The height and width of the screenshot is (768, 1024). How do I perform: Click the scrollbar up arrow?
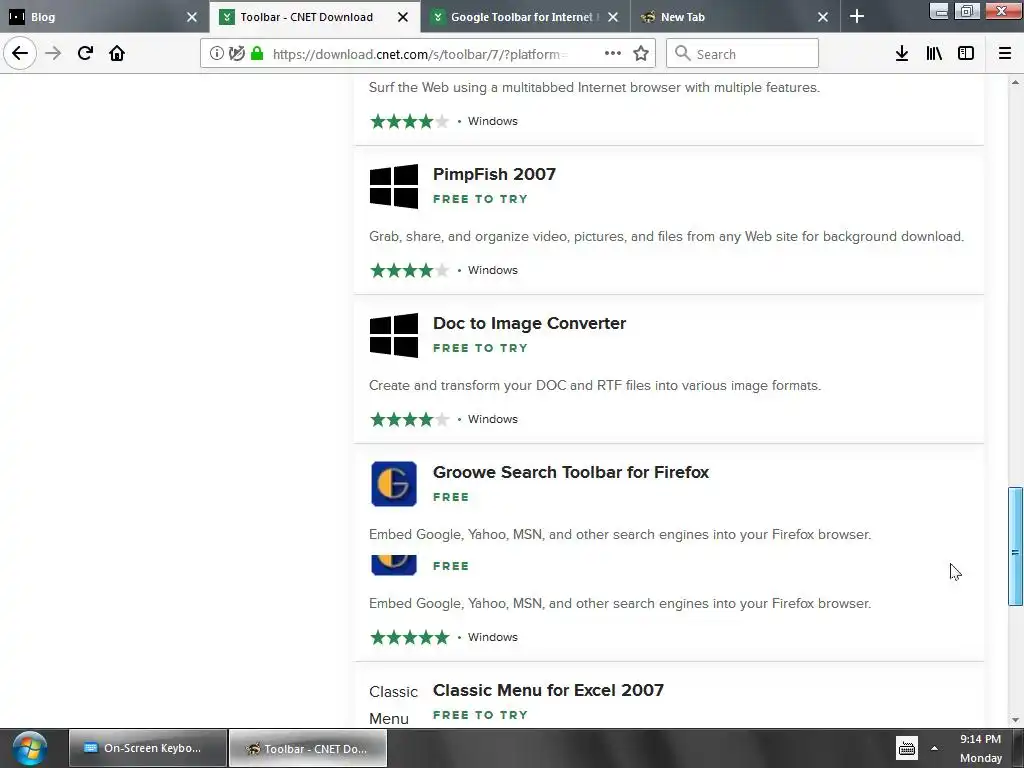click(x=1015, y=82)
